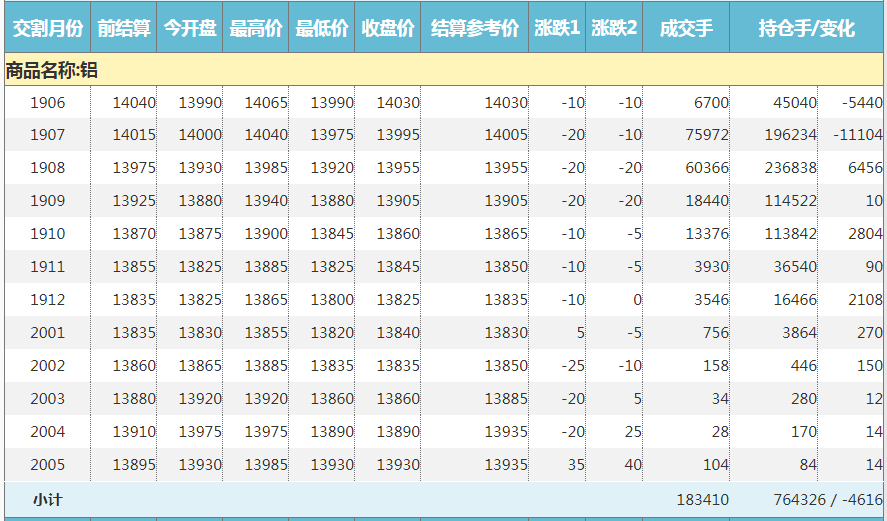Click the 商品名称:铝 group row

click(52, 70)
